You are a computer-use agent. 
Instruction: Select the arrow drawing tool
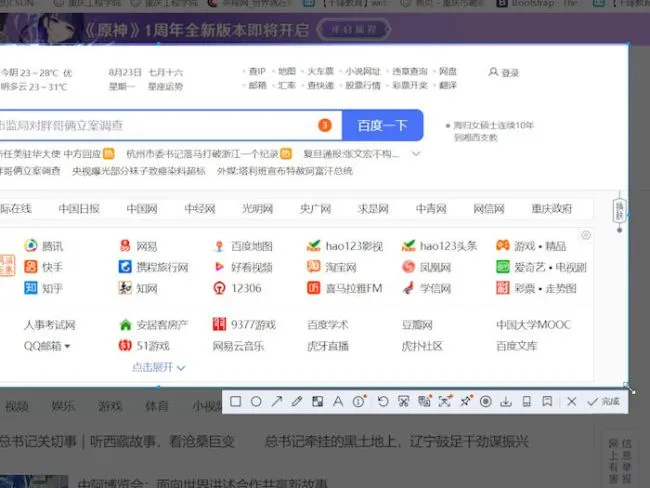276,401
